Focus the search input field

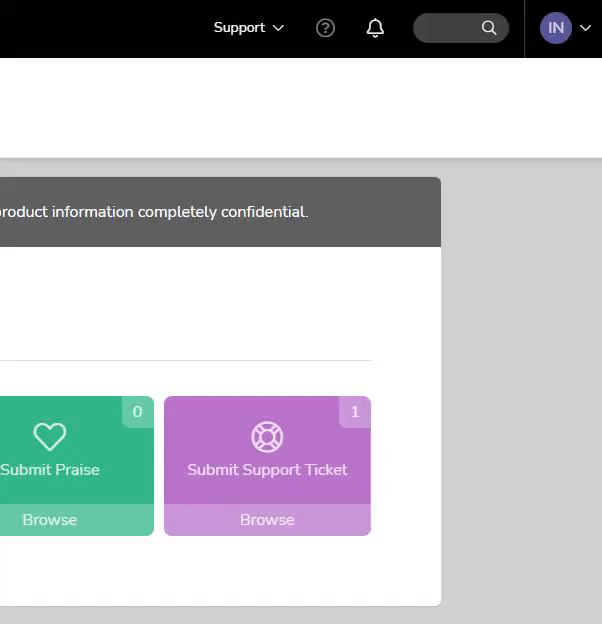(x=461, y=28)
